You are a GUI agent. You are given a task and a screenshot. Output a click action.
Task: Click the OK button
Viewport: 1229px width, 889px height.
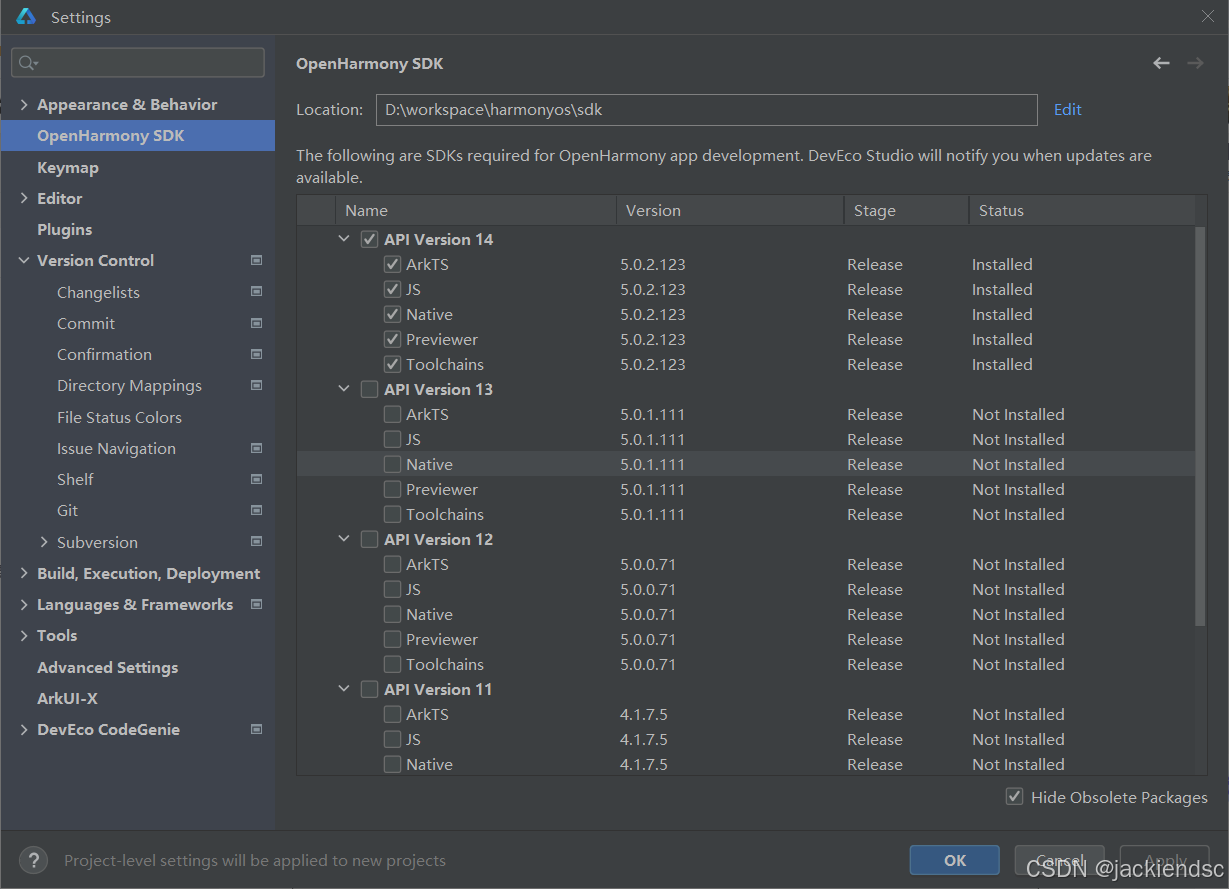[955, 860]
